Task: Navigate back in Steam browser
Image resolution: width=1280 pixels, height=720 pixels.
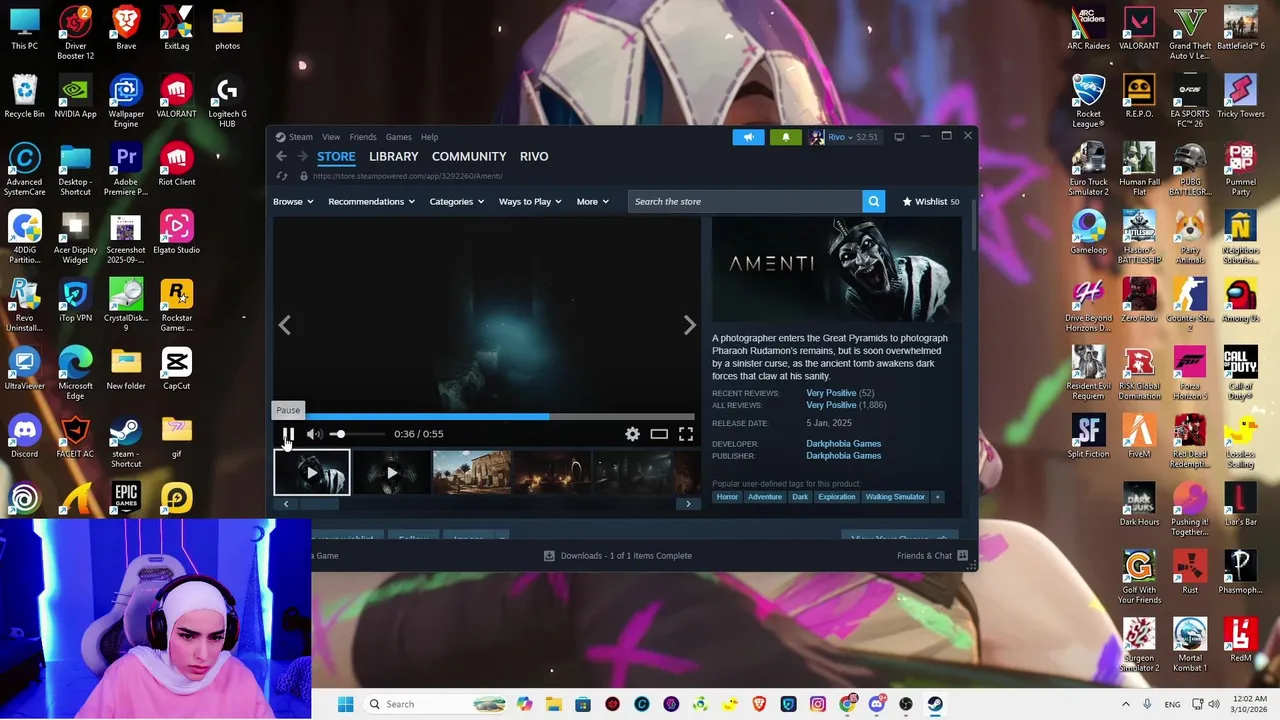Action: pyautogui.click(x=281, y=156)
